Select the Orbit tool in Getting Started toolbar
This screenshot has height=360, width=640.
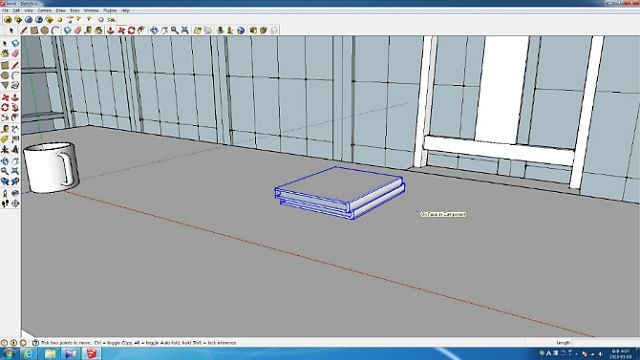coord(153,30)
